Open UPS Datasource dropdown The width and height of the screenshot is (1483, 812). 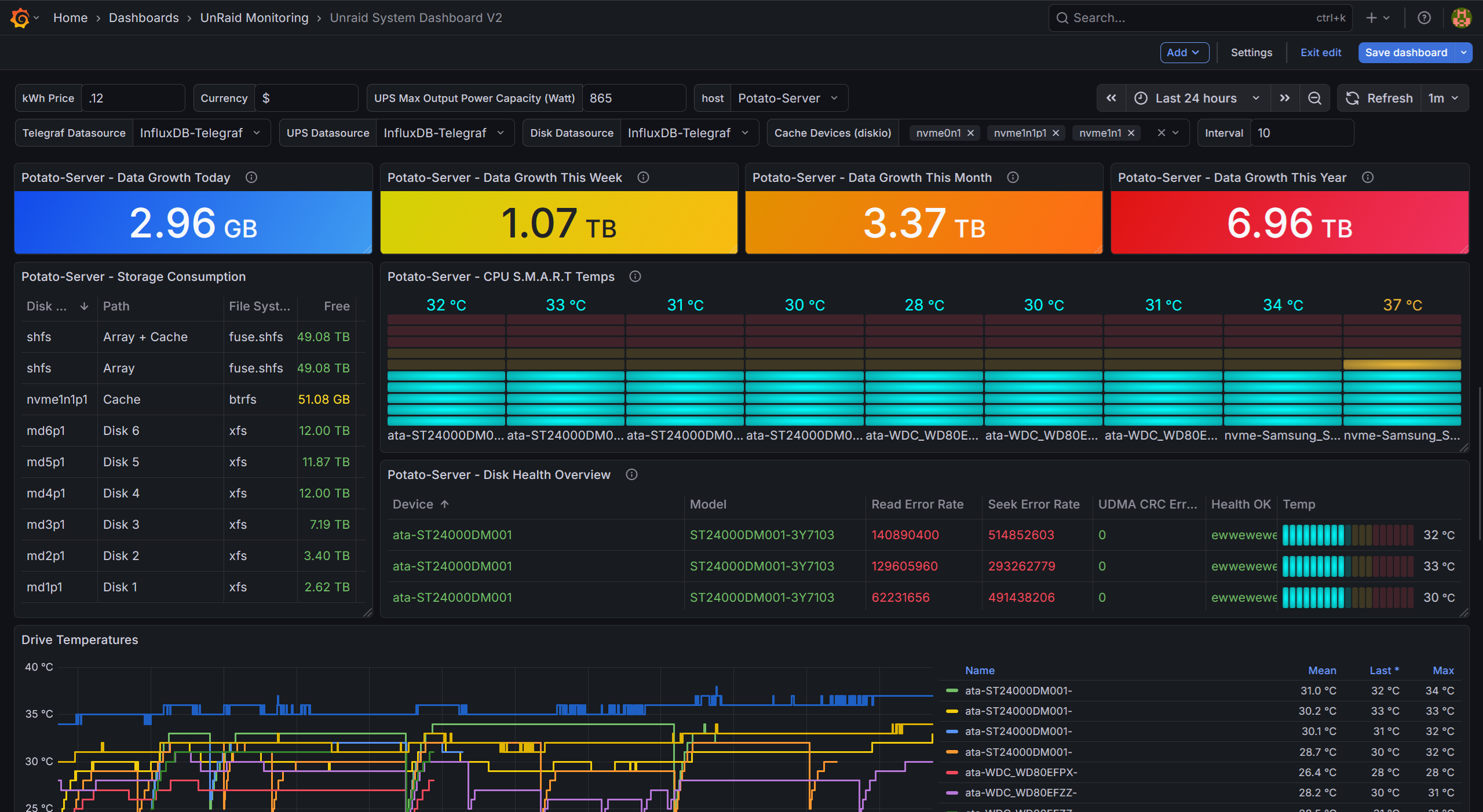(x=444, y=133)
